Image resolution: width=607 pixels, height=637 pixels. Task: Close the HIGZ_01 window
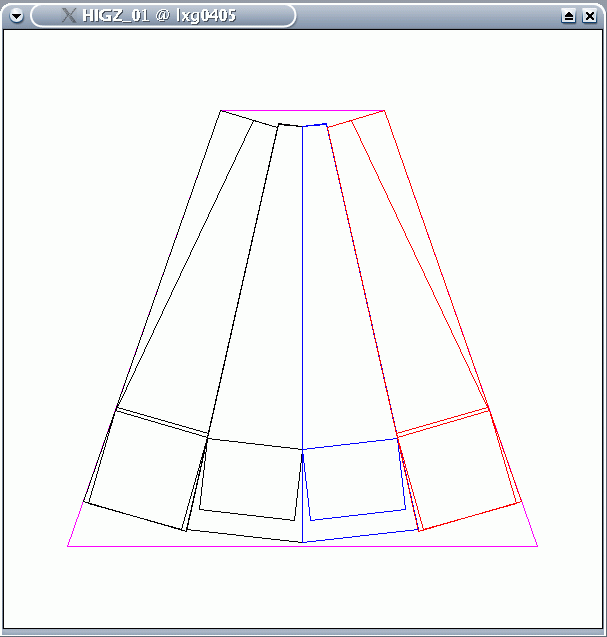(x=590, y=16)
